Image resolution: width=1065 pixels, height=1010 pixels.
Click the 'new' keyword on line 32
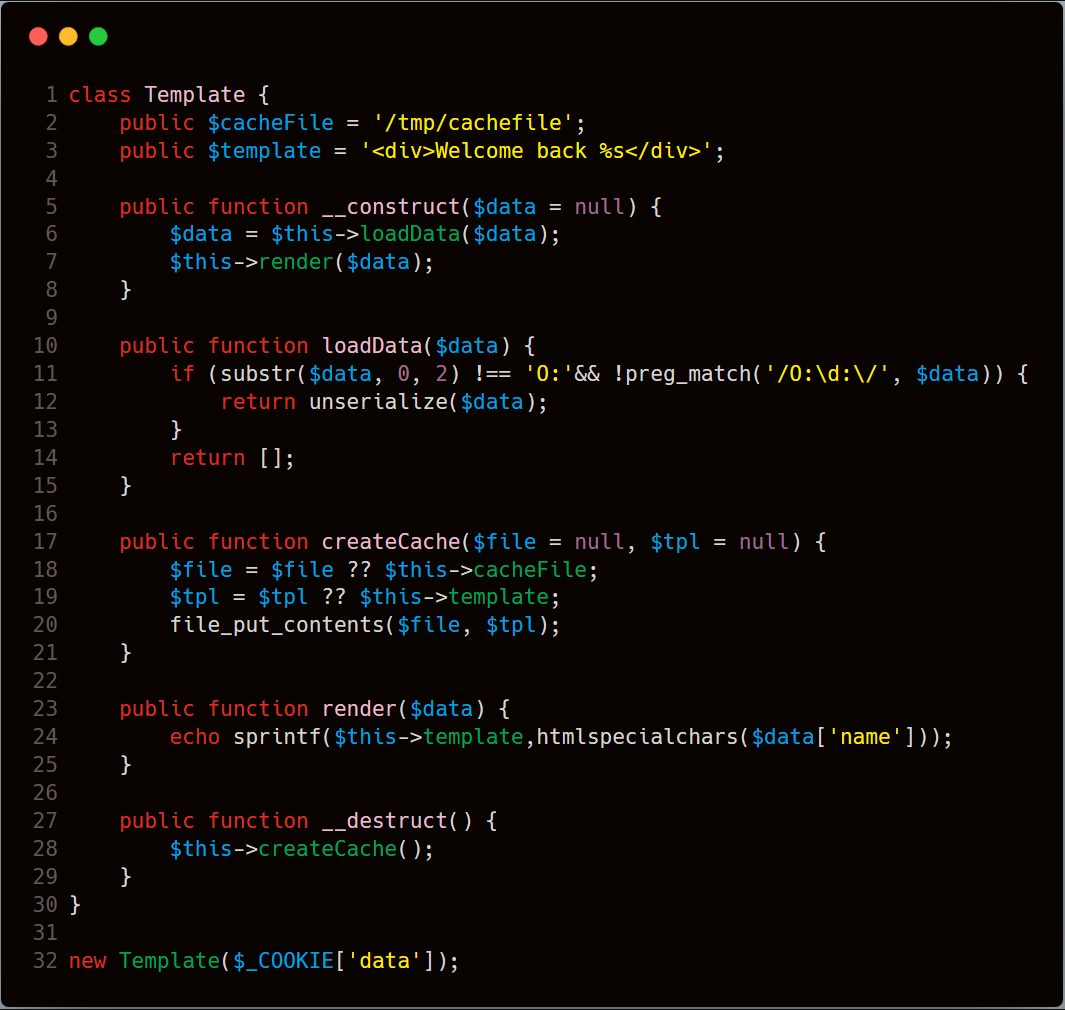[x=88, y=960]
